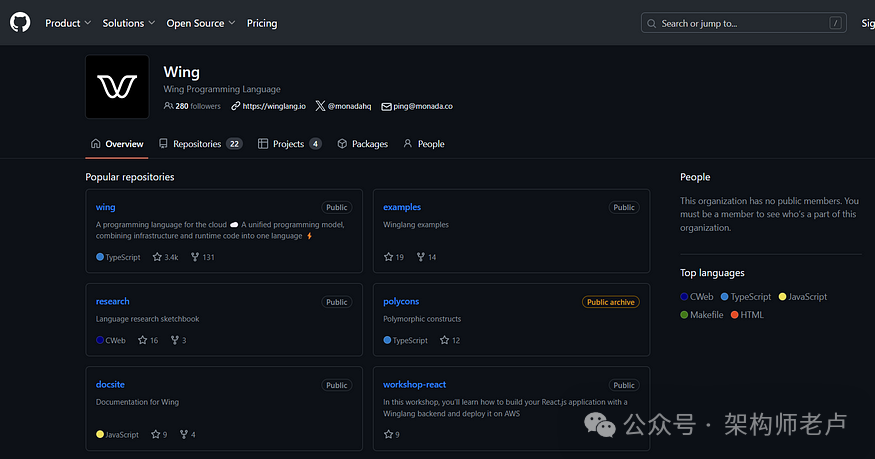
Task: Click the star icon on docsite repository
Action: point(156,434)
